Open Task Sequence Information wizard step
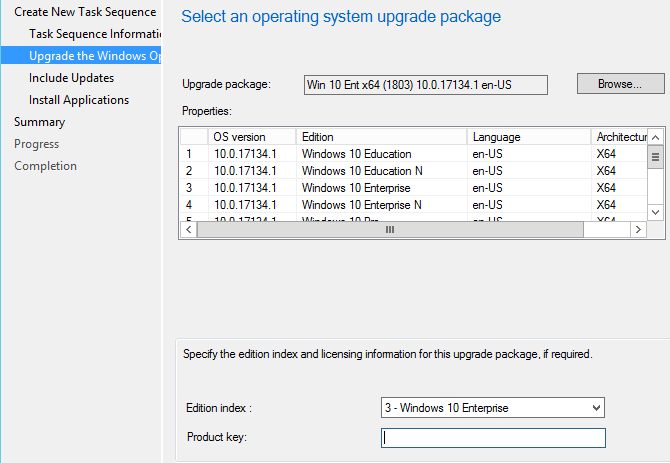 (95, 34)
